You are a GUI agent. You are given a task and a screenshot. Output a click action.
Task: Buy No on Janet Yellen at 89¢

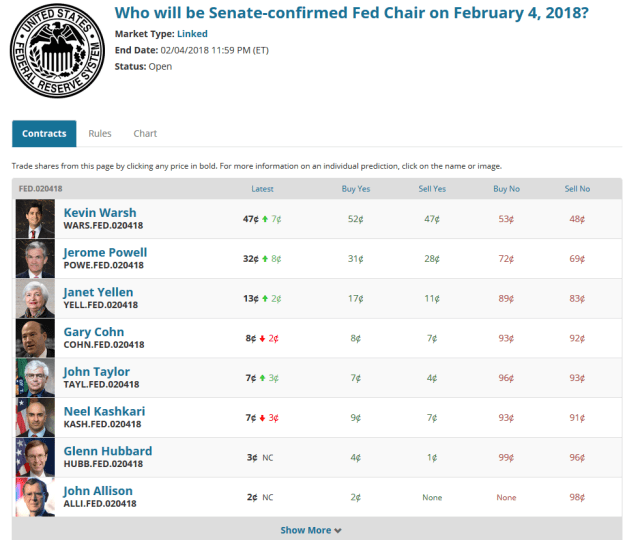click(x=506, y=298)
